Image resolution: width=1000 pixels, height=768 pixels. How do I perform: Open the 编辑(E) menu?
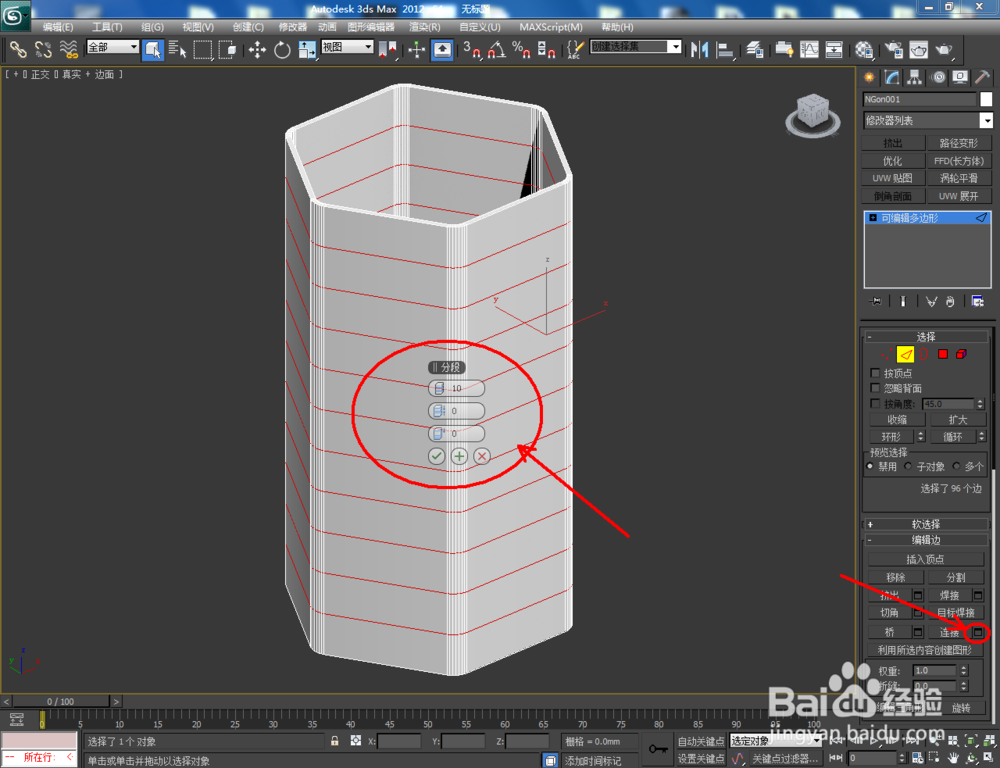tap(58, 27)
